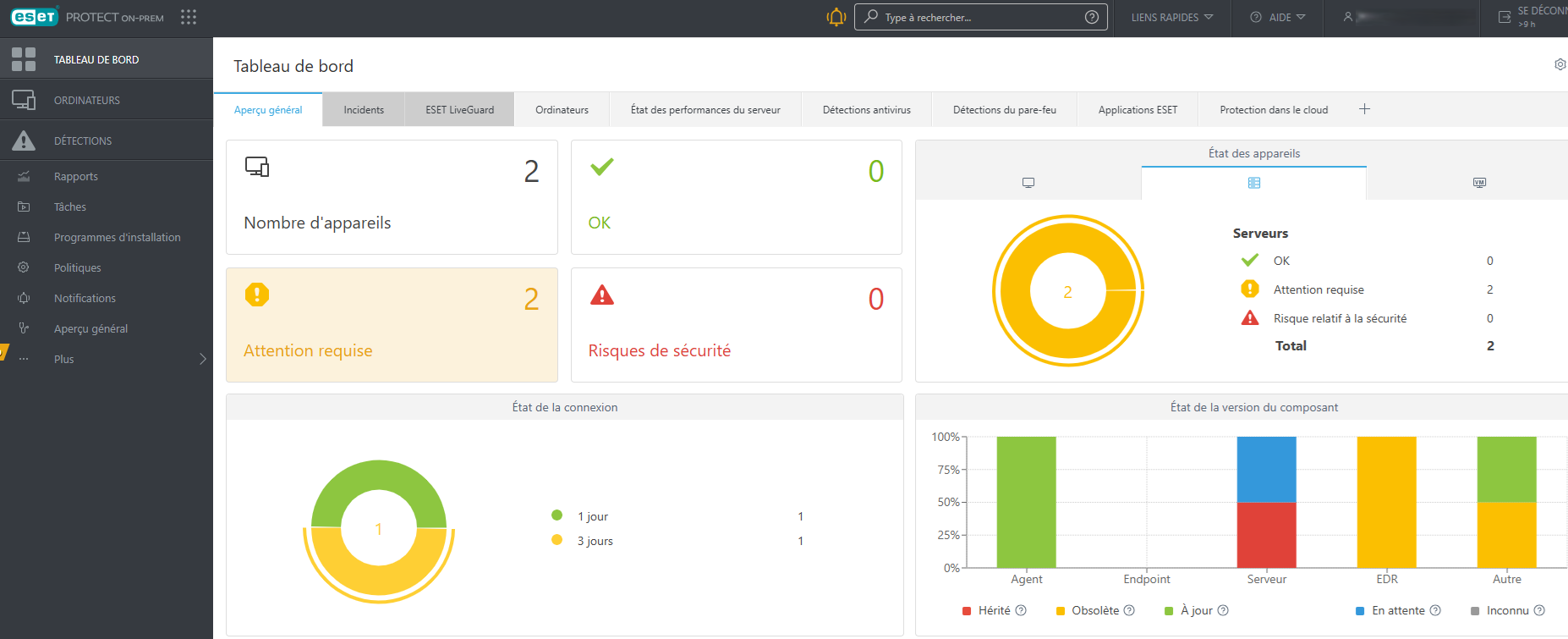Click into the search field
This screenshot has width=1568, height=639.
[x=981, y=17]
